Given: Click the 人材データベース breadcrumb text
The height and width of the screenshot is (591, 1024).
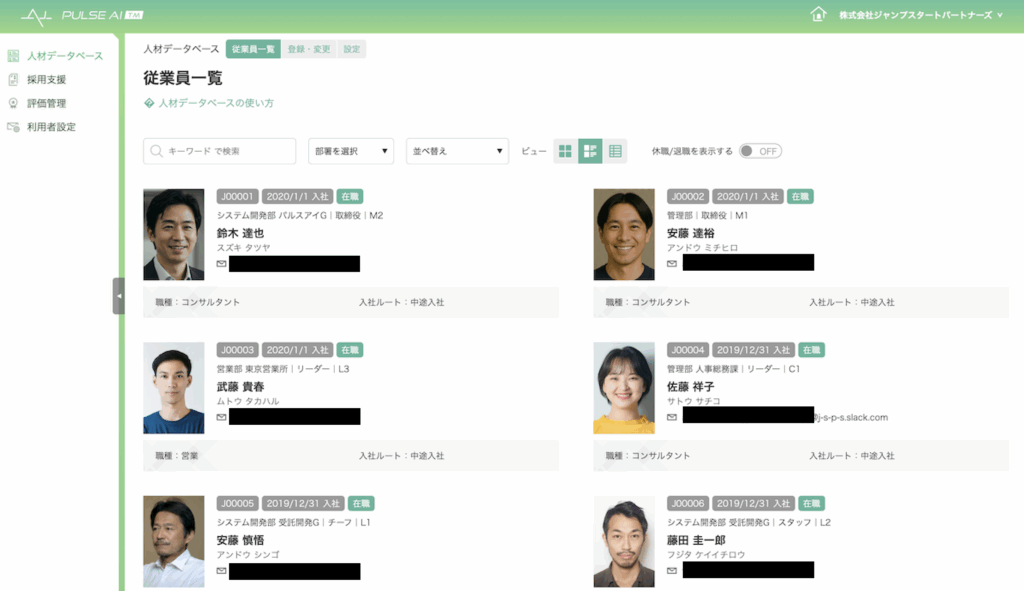Looking at the screenshot, I should click(181, 49).
